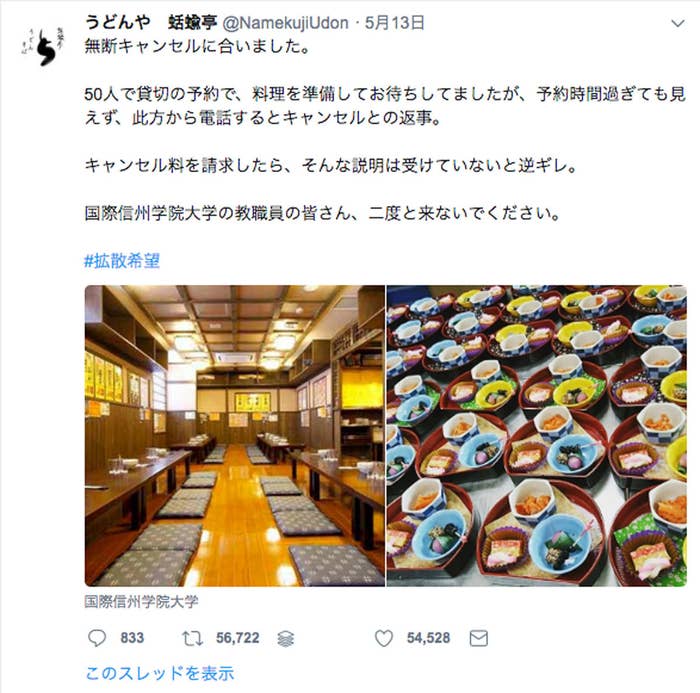The height and width of the screenshot is (693, 700).
Task: View the prepared food dishes photo
Action: point(537,435)
